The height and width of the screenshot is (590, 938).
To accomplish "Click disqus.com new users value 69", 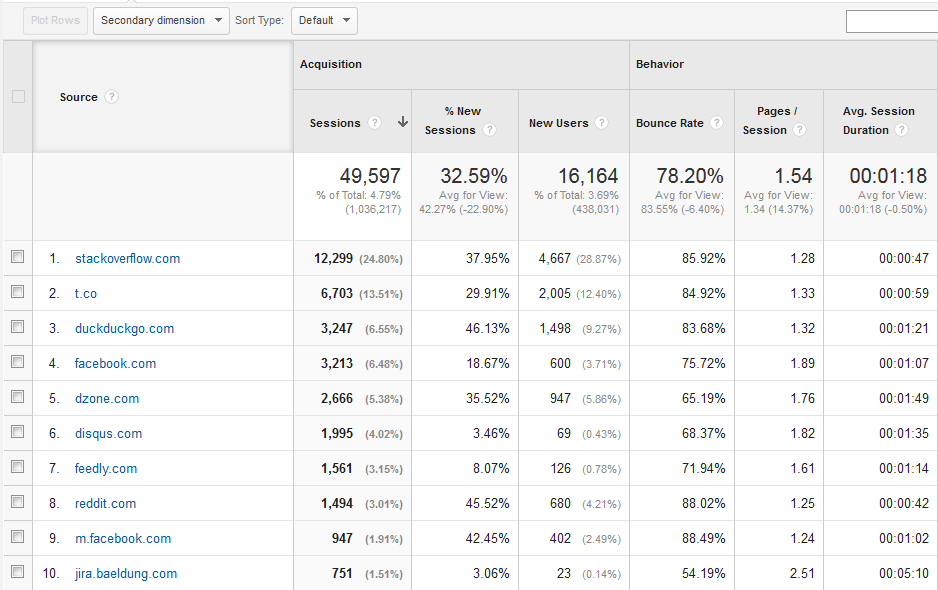I will pyautogui.click(x=564, y=433).
